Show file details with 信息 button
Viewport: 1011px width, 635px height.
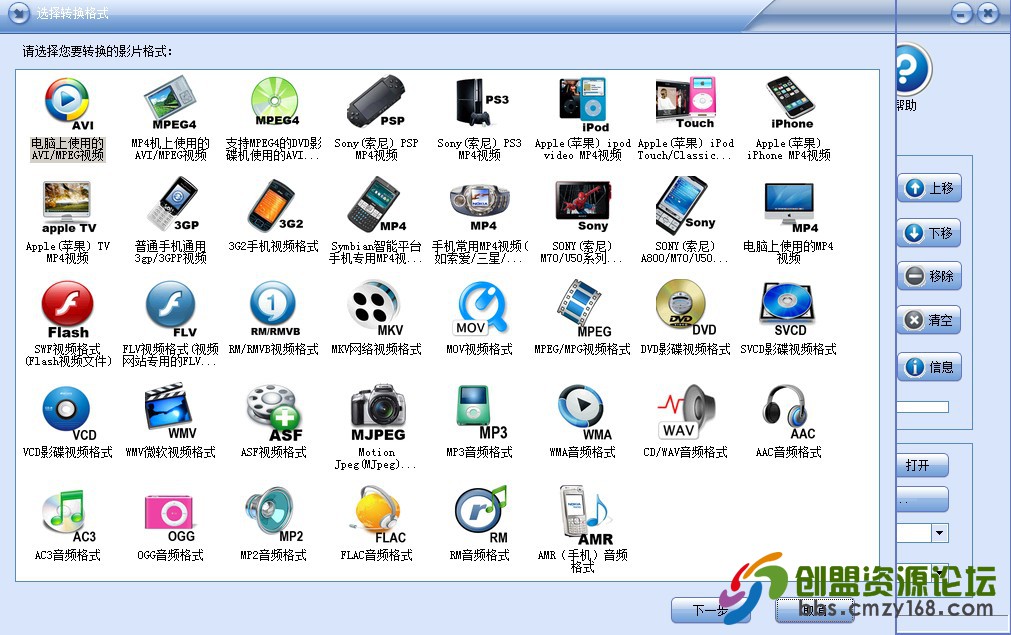(929, 367)
